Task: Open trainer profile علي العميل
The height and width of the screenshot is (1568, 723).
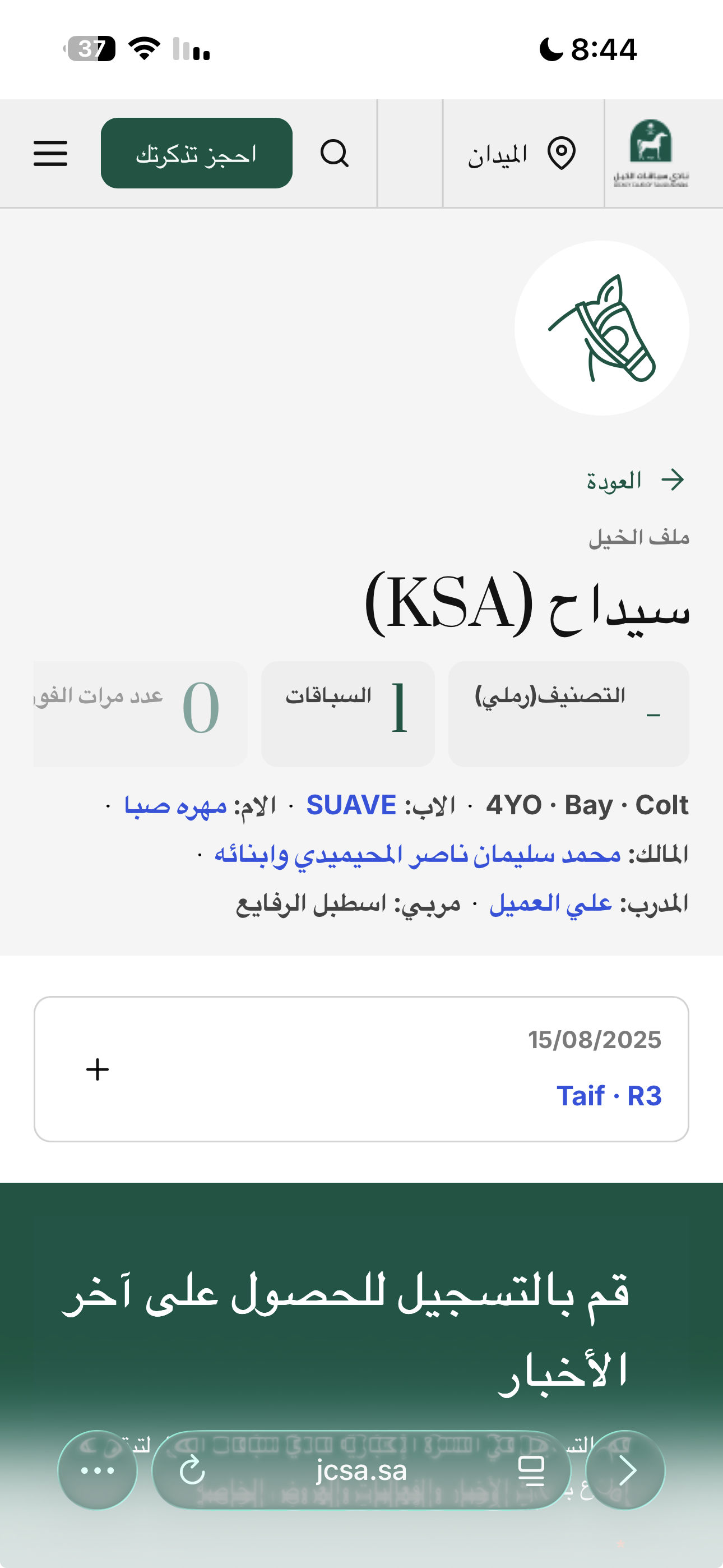Action: coord(551,903)
